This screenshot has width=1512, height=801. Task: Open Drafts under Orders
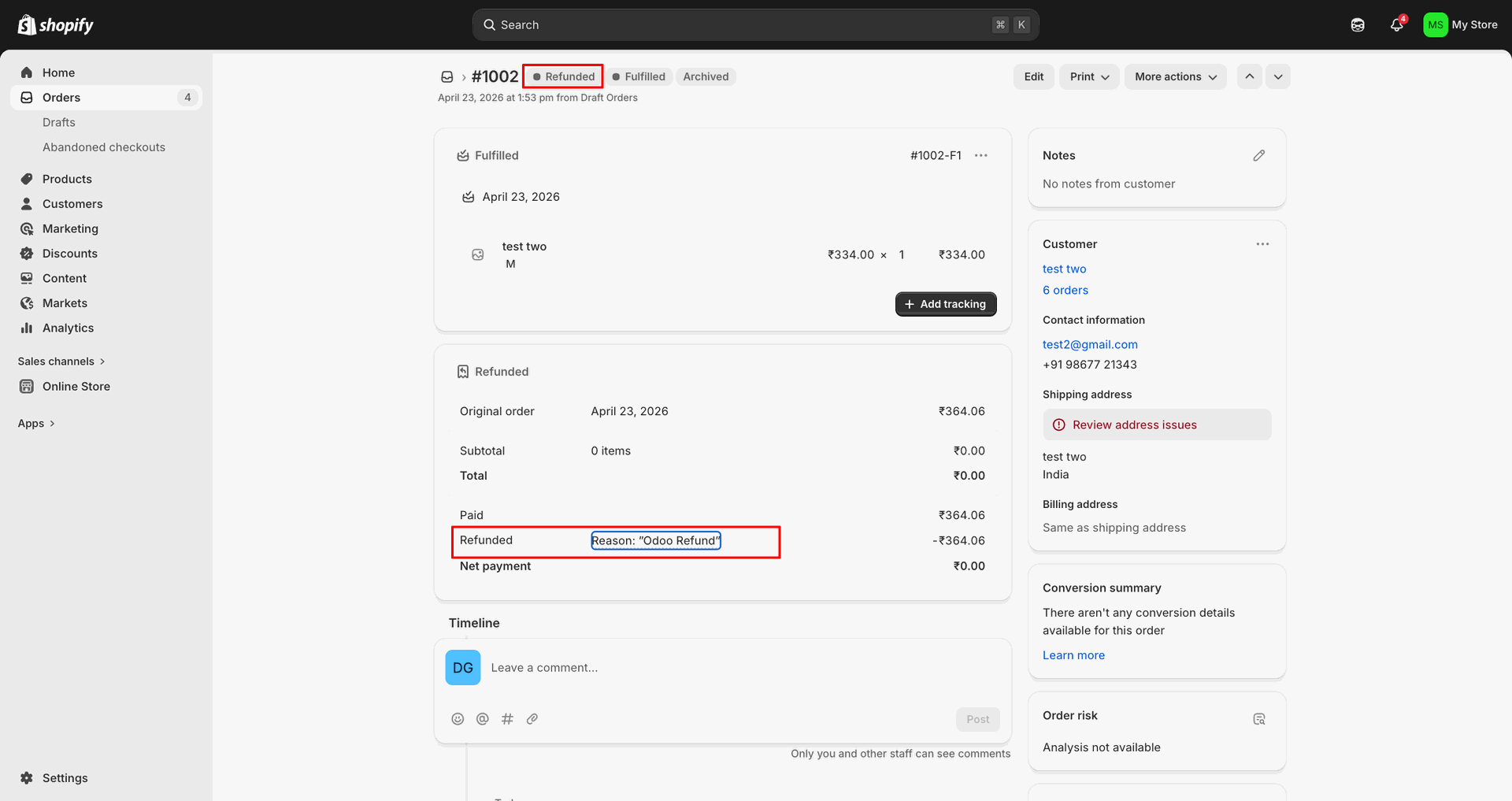tap(59, 122)
